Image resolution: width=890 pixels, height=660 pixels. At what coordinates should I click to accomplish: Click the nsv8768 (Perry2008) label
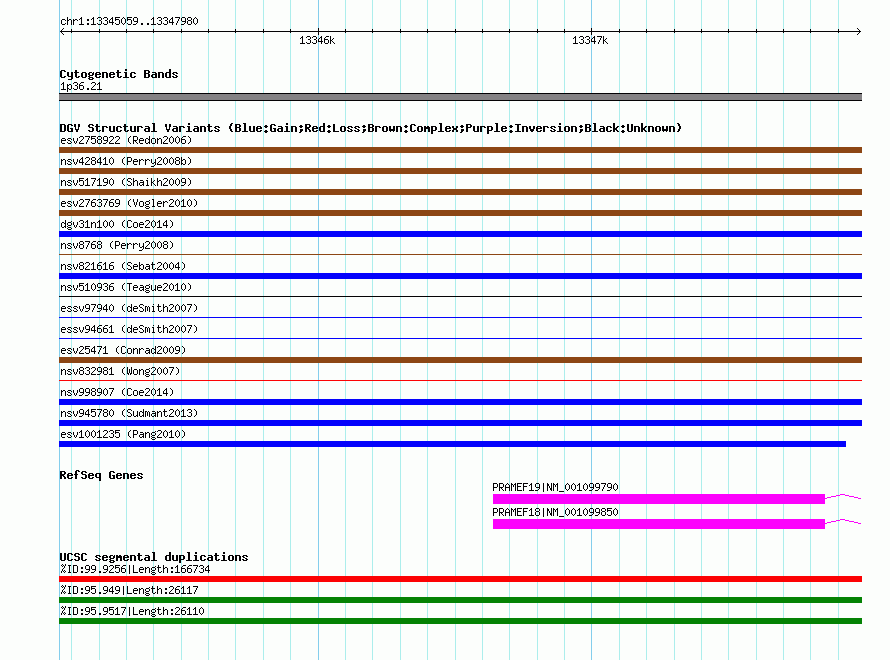tap(117, 245)
